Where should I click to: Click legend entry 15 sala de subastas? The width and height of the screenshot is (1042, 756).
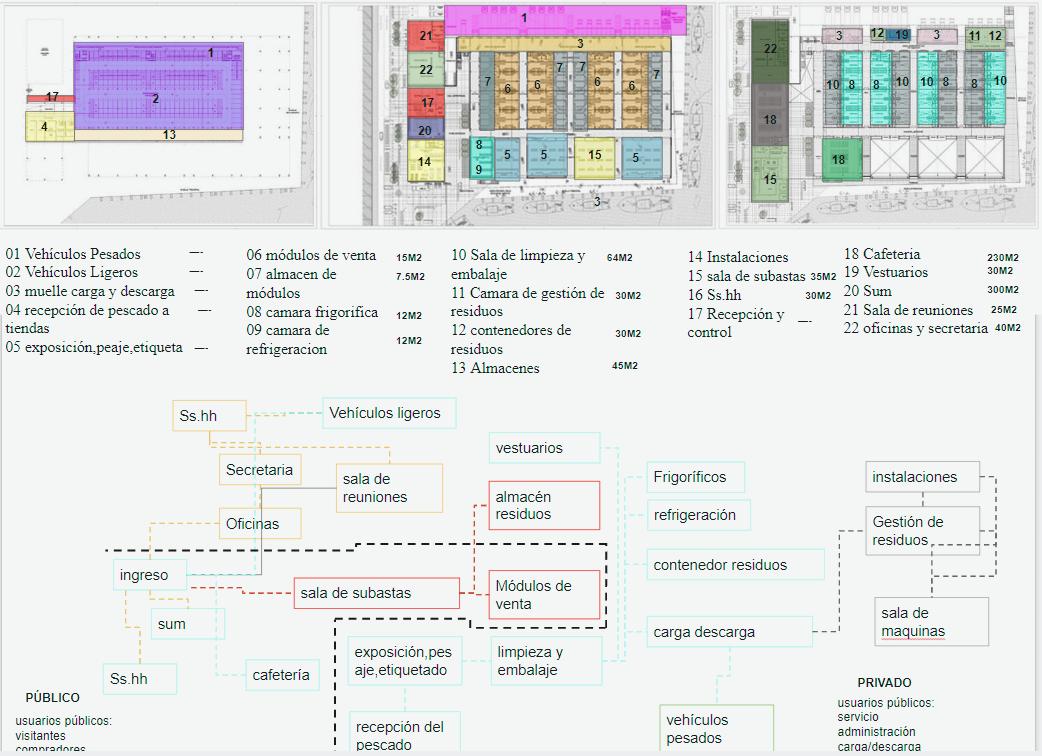point(746,276)
